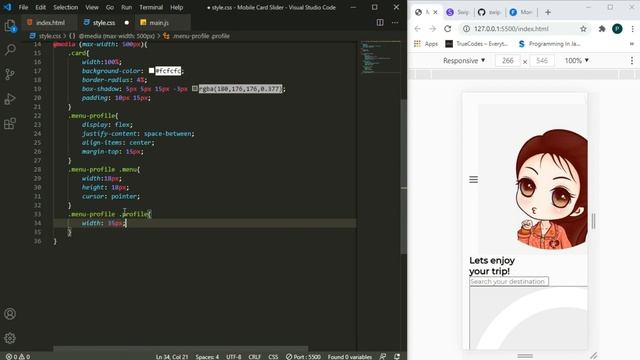Screen dimensions: 640x360
Task: Show more bookmarks chevron in Chrome
Action: [632, 44]
